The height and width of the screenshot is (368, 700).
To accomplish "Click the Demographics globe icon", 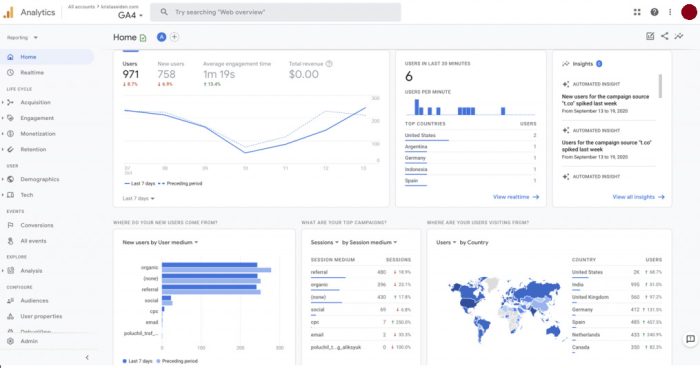I will pyautogui.click(x=11, y=179).
